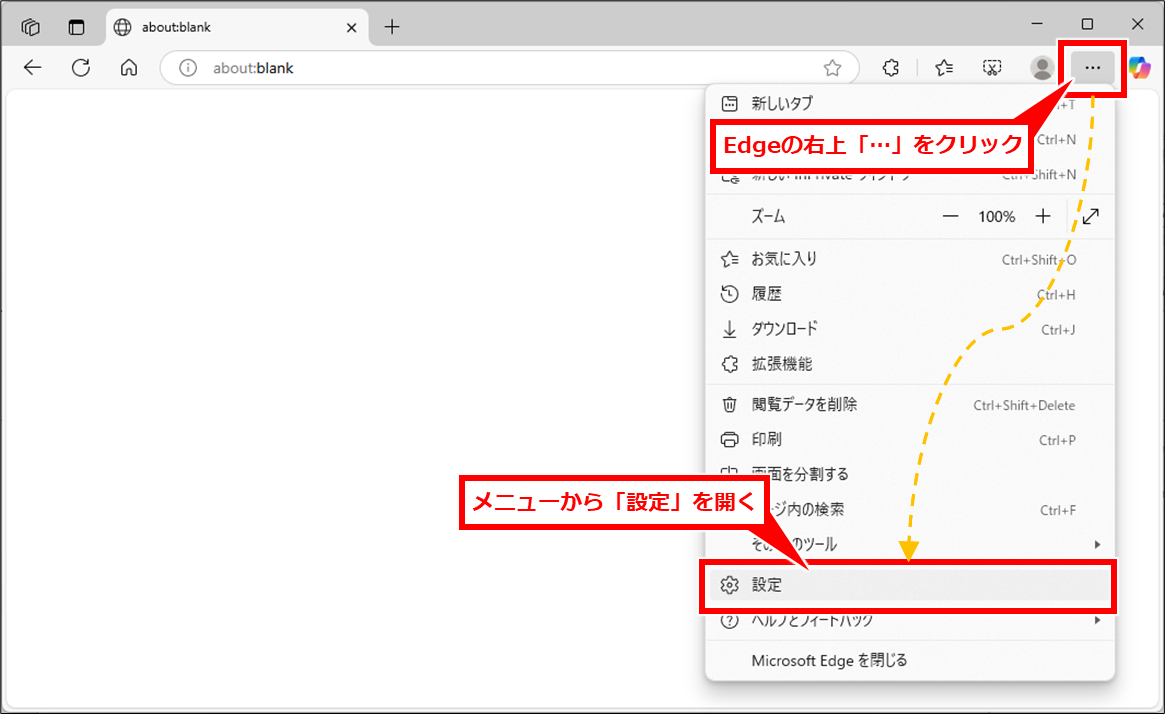The width and height of the screenshot is (1165, 714).
Task: Open 設定 from the menu
Action: 910,585
